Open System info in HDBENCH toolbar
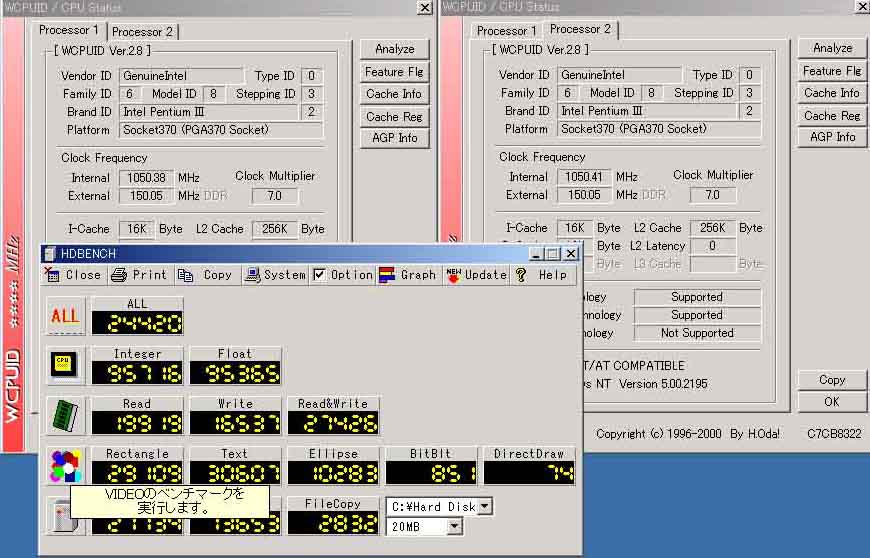Image resolution: width=870 pixels, height=558 pixels. click(x=275, y=275)
